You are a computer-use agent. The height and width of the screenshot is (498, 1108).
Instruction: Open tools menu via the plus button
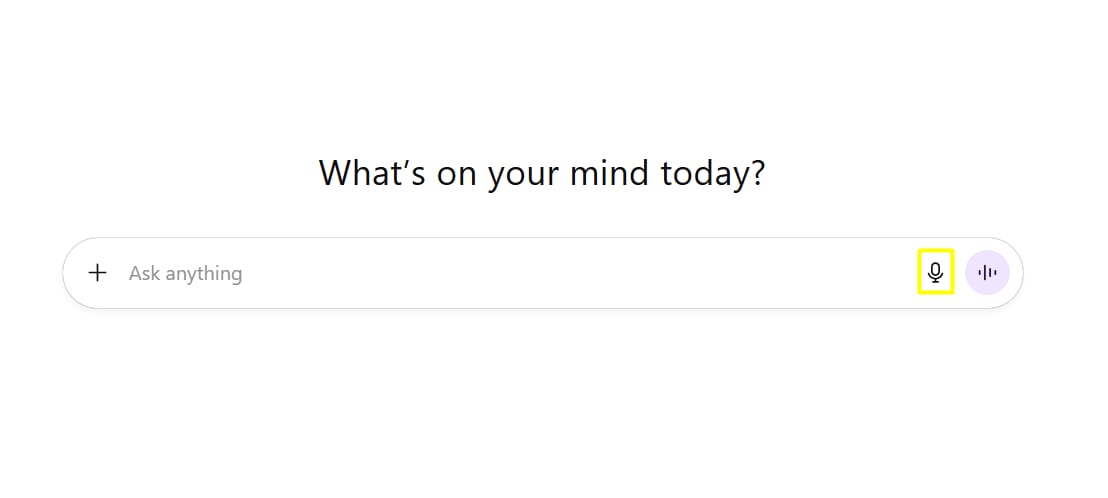[x=97, y=272]
